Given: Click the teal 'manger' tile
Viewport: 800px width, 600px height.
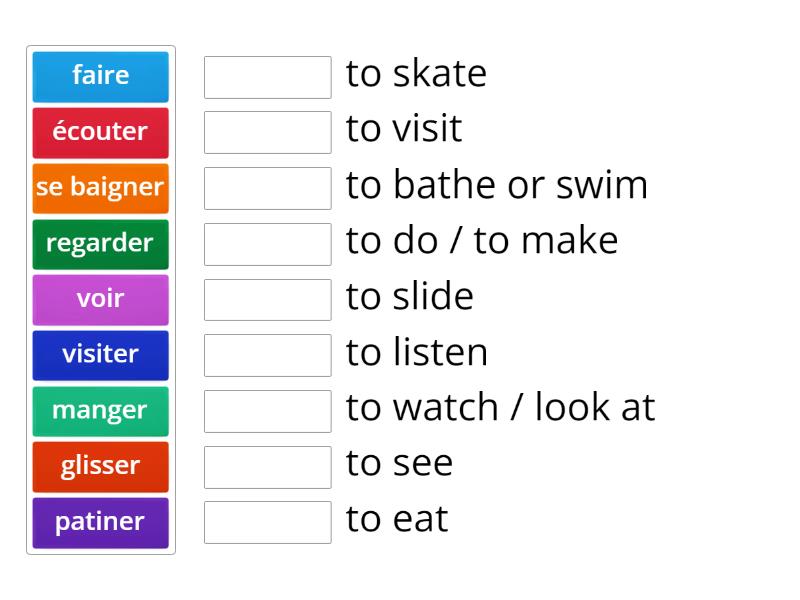Looking at the screenshot, I should pyautogui.click(x=100, y=410).
